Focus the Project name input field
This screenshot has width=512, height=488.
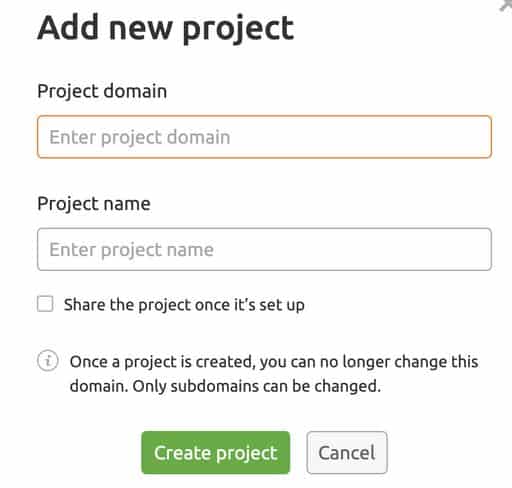point(264,249)
